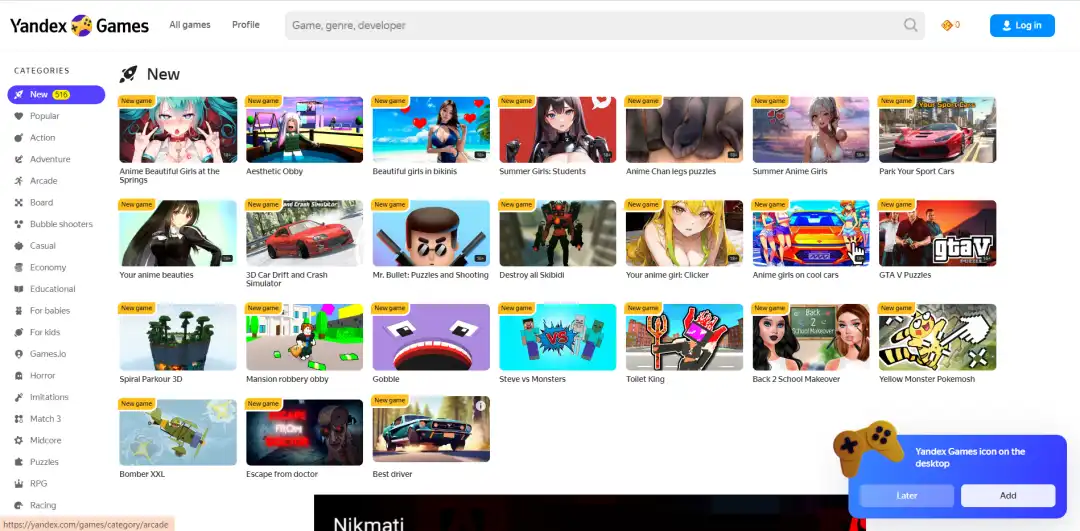Open the Economy category link

(48, 267)
